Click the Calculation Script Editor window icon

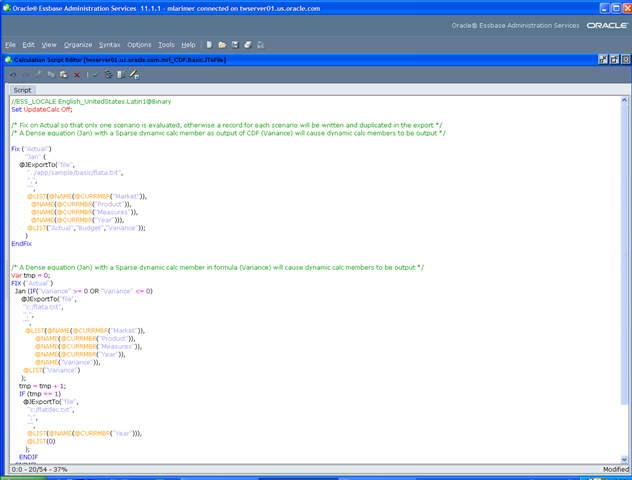click(8, 60)
